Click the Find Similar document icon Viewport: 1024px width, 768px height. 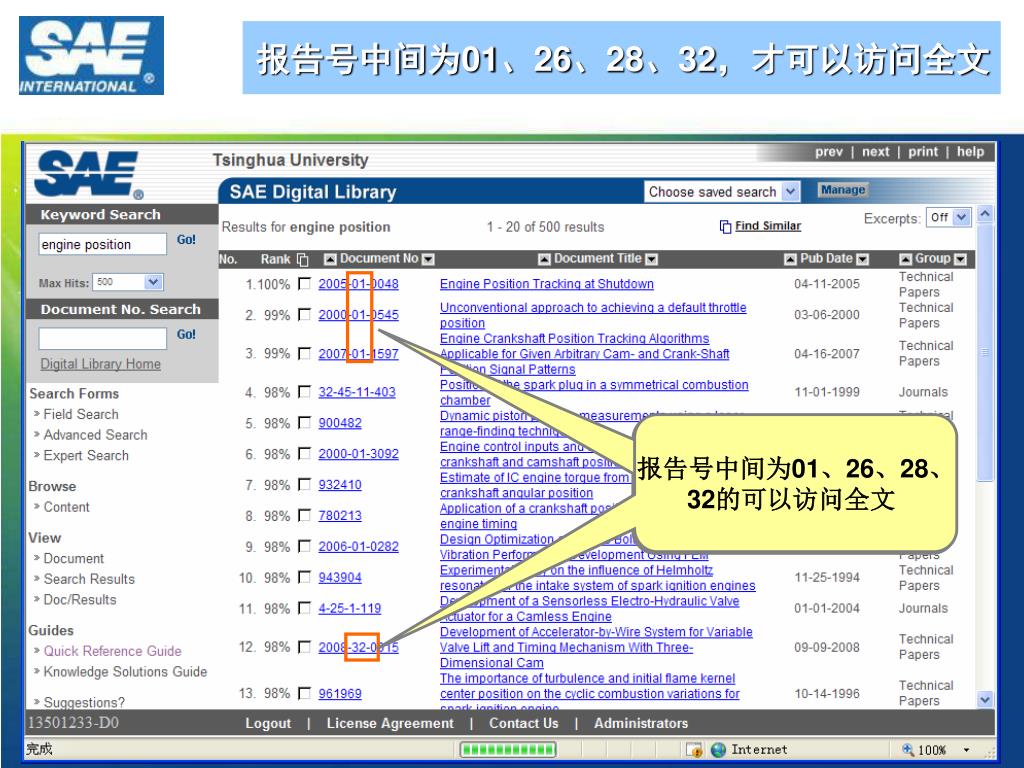725,227
